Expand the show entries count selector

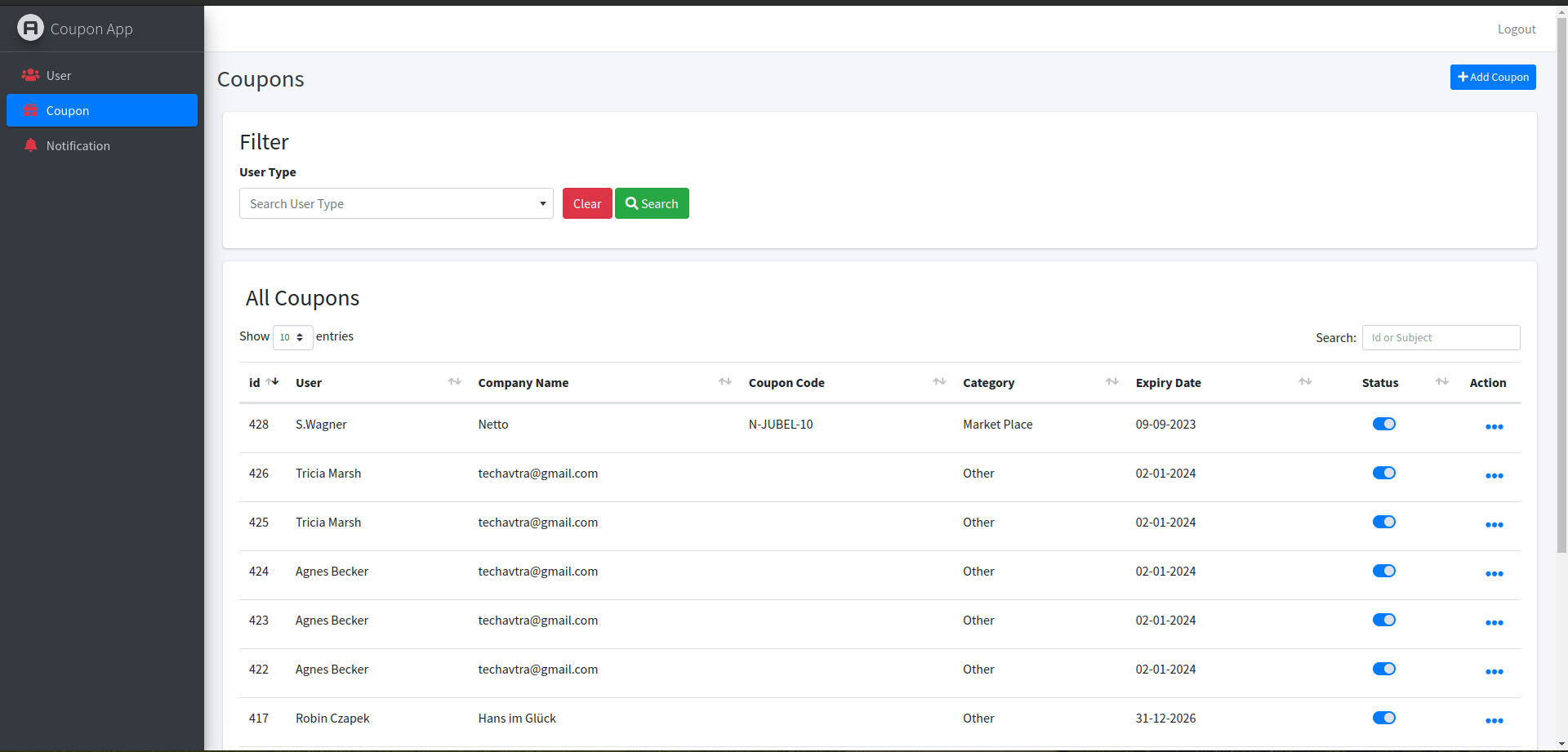(292, 337)
